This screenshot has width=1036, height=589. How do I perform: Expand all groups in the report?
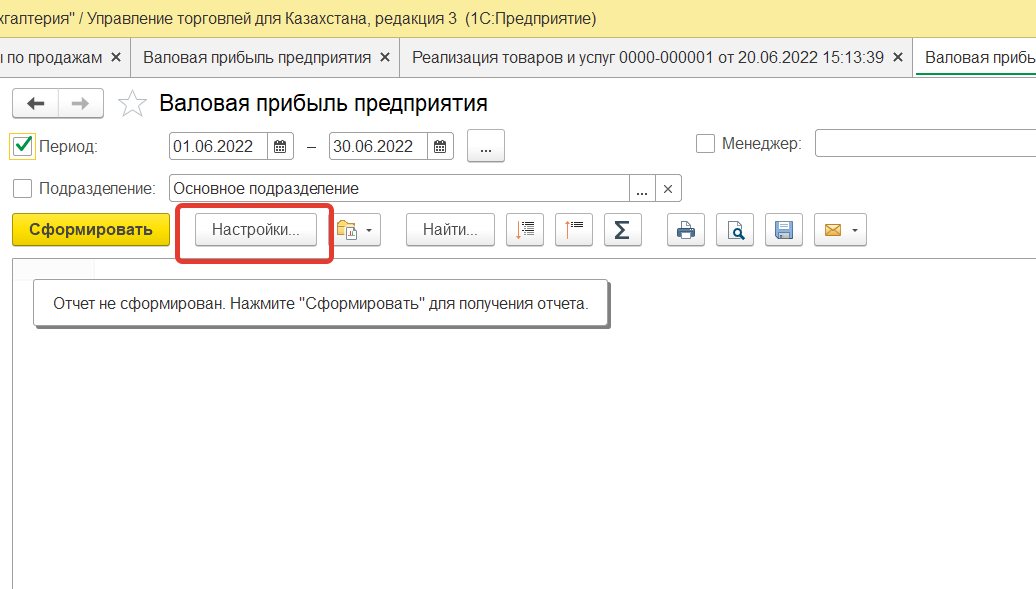tap(525, 230)
